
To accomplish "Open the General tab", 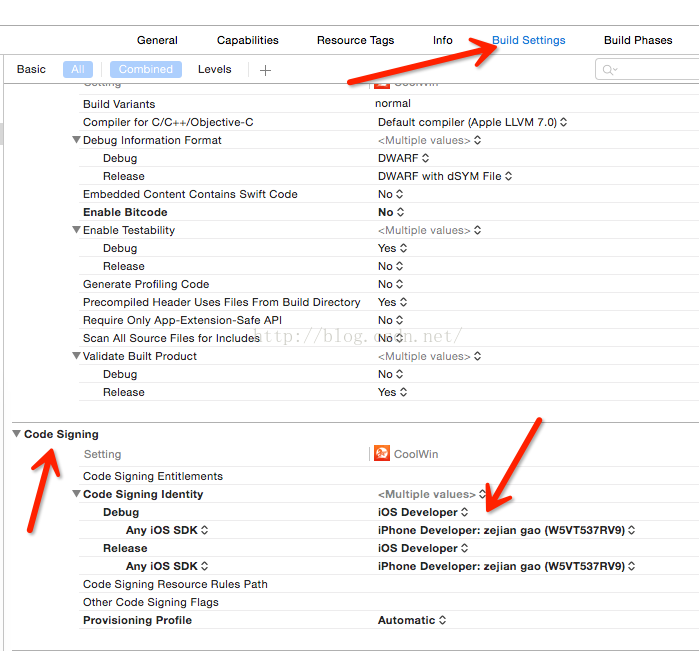I will pyautogui.click(x=157, y=40).
